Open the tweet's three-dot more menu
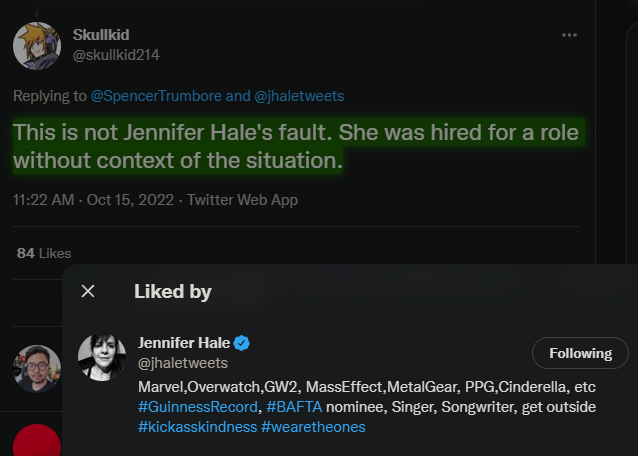Screen dimensions: 638x456 [569, 35]
